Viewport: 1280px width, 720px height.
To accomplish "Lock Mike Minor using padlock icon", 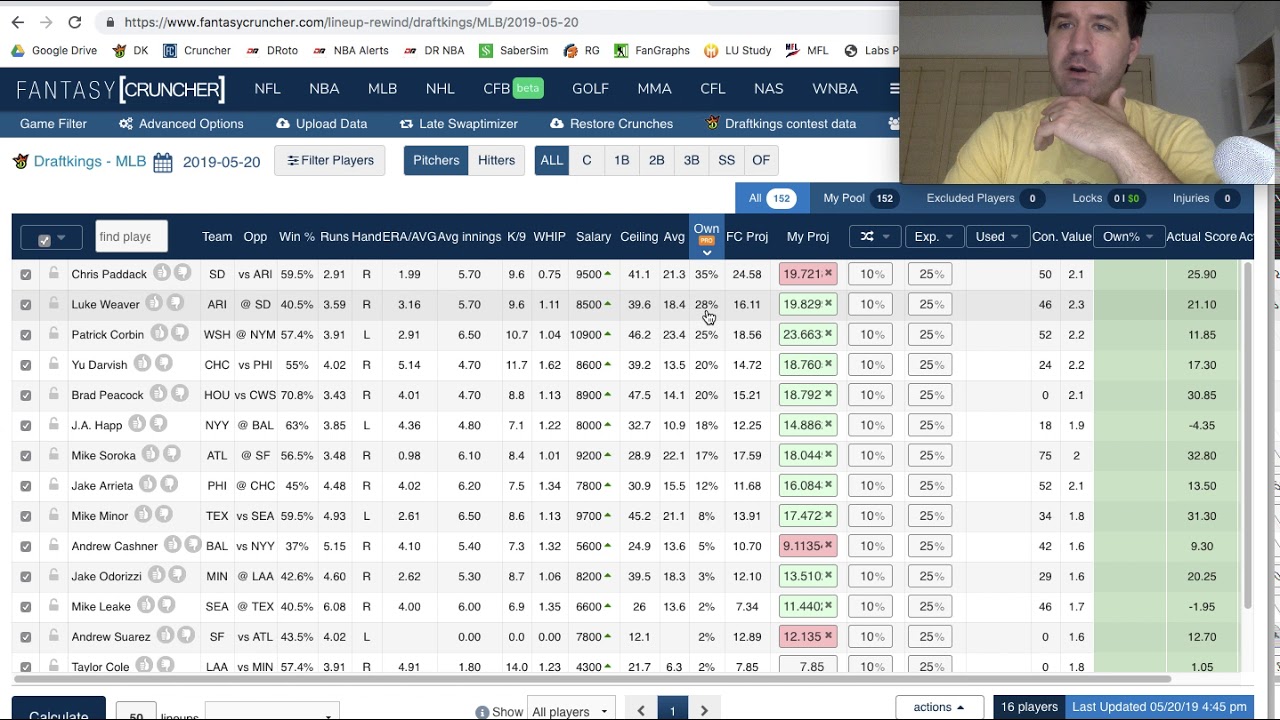I will 54,515.
